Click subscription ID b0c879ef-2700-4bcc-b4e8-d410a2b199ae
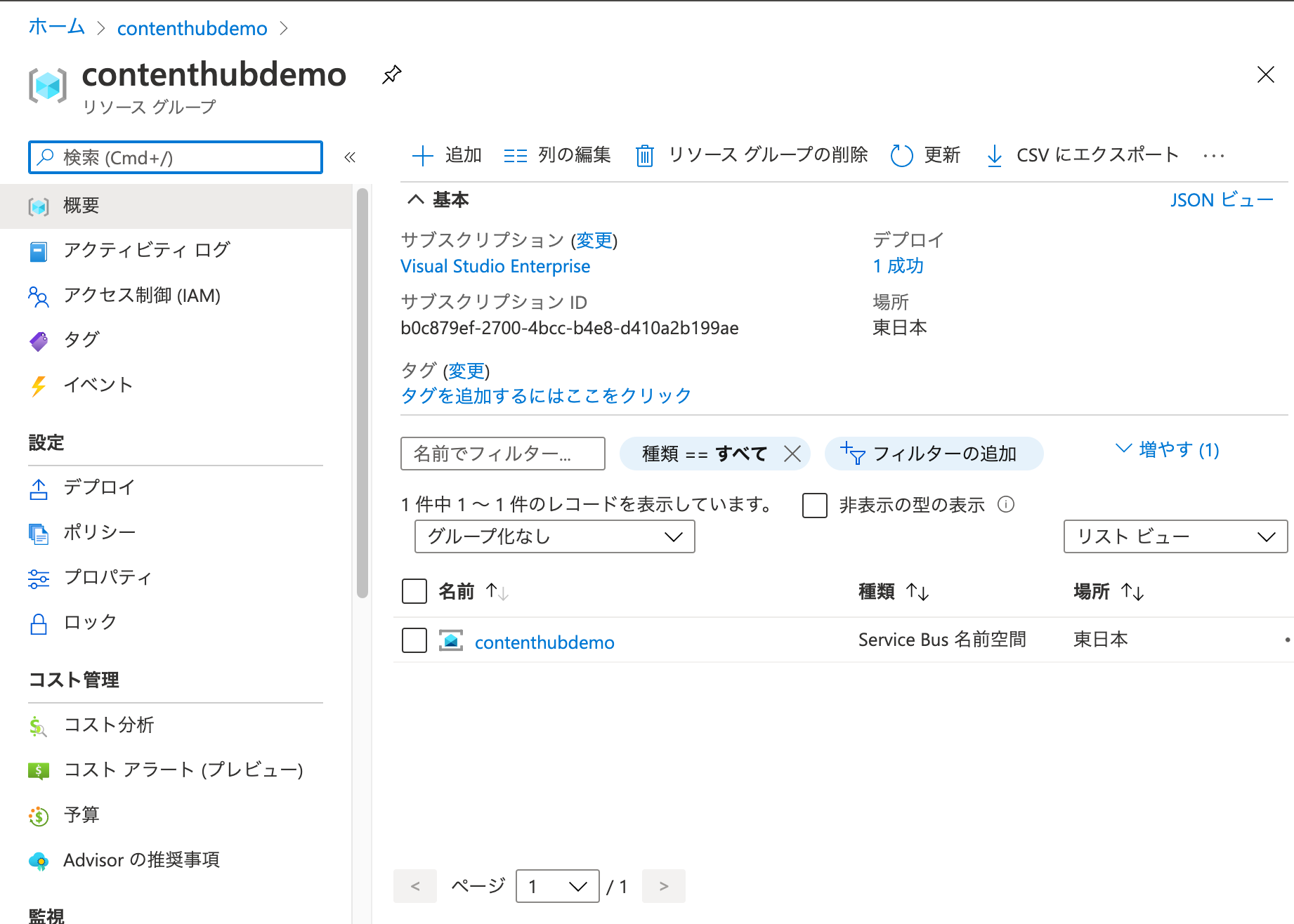The height and width of the screenshot is (924, 1294). pos(570,328)
